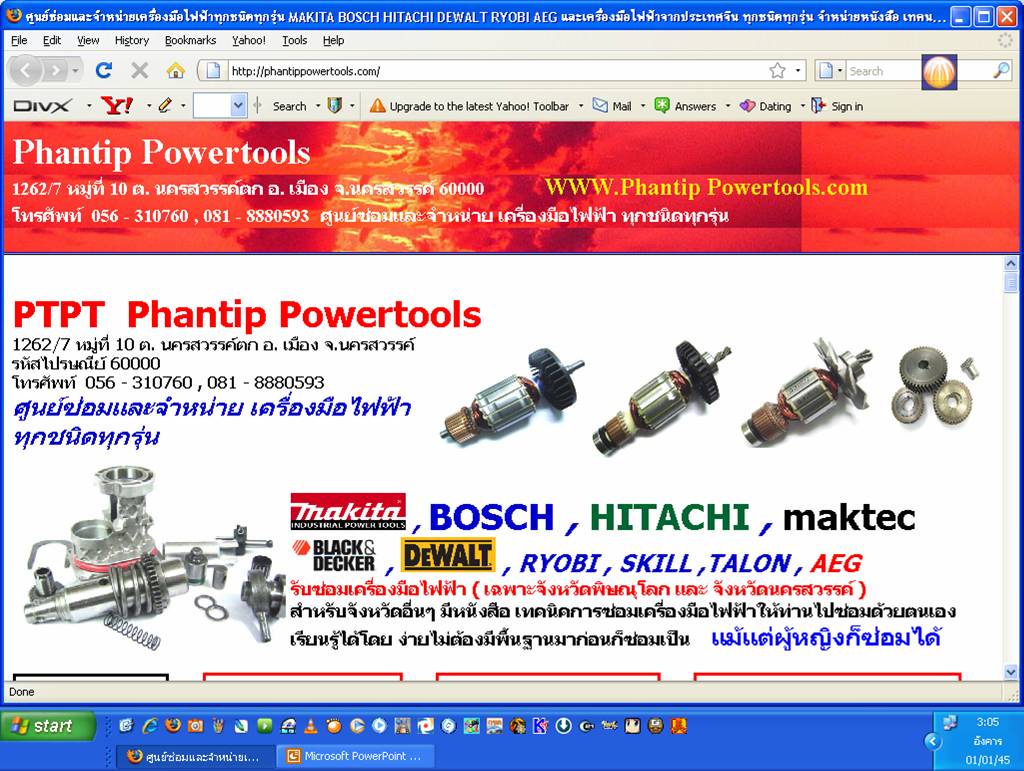Open the Answers dropdown arrow
Image resolution: width=1024 pixels, height=771 pixels.
728,106
